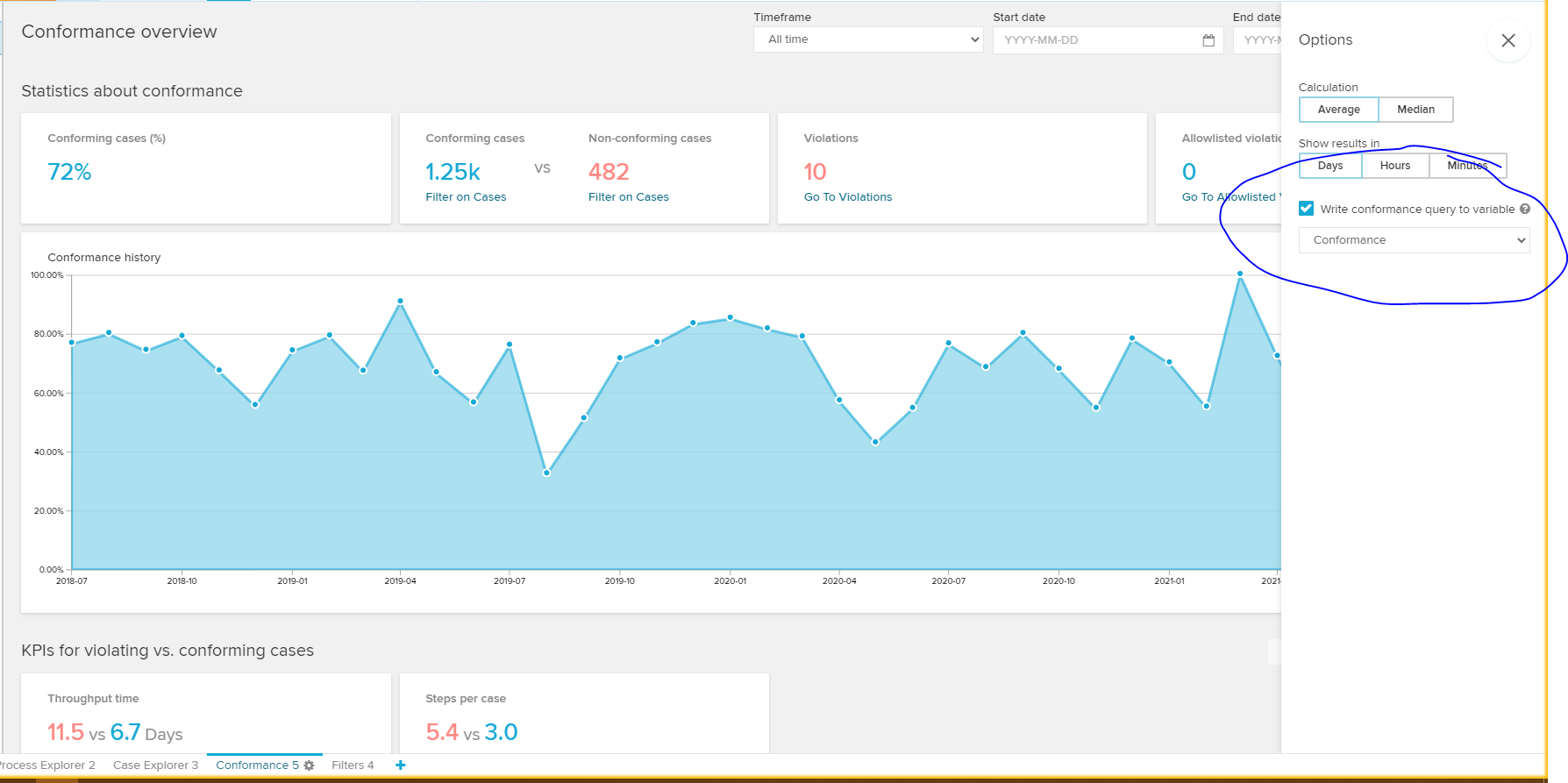1568x783 pixels.
Task: Select the Options panel heading
Action: click(x=1325, y=40)
